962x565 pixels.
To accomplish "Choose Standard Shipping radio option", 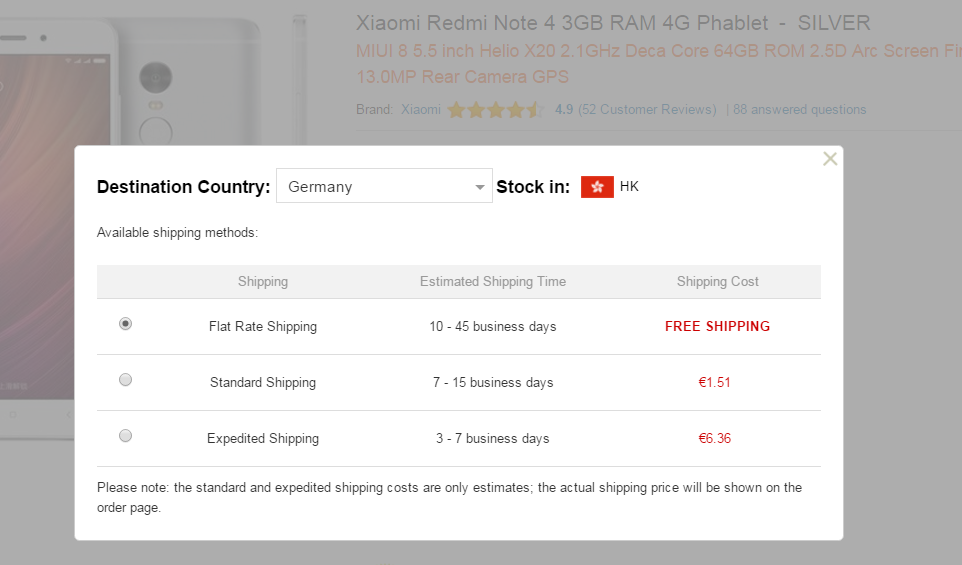I will pos(125,380).
